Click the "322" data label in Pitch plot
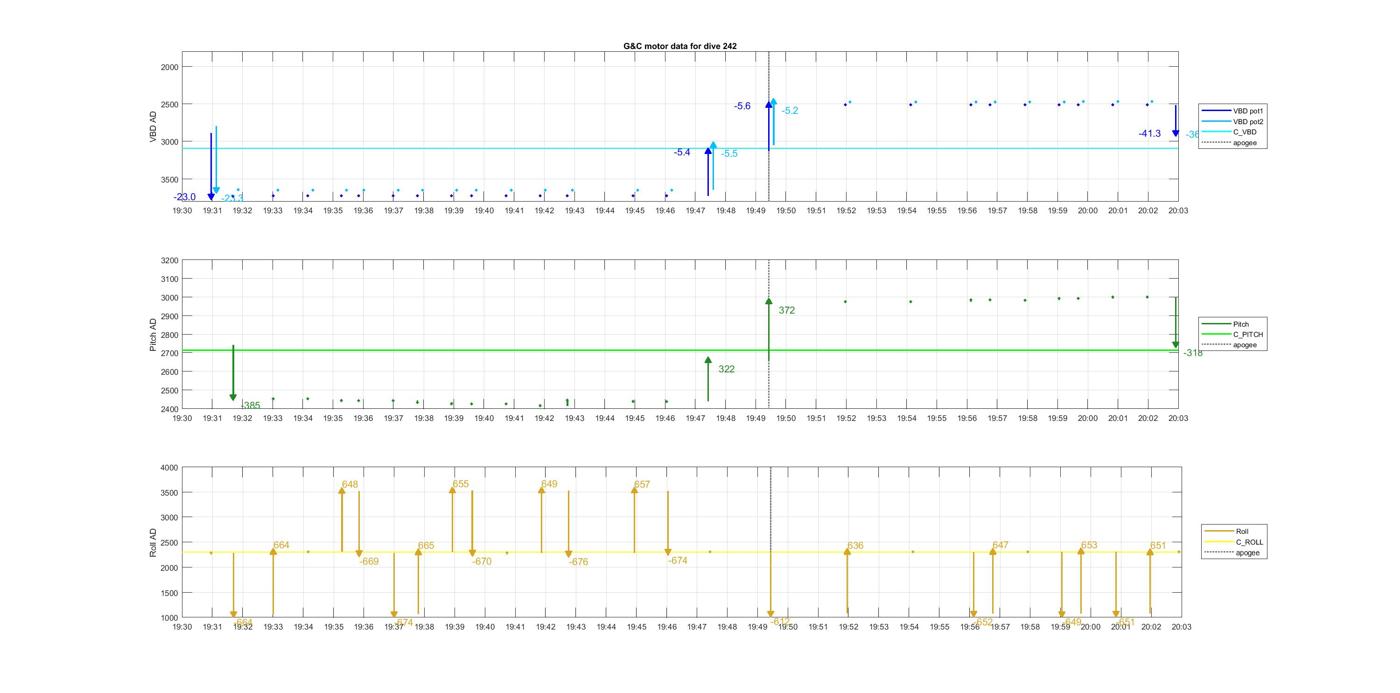Viewport: 1400px width, 693px height. click(x=726, y=369)
